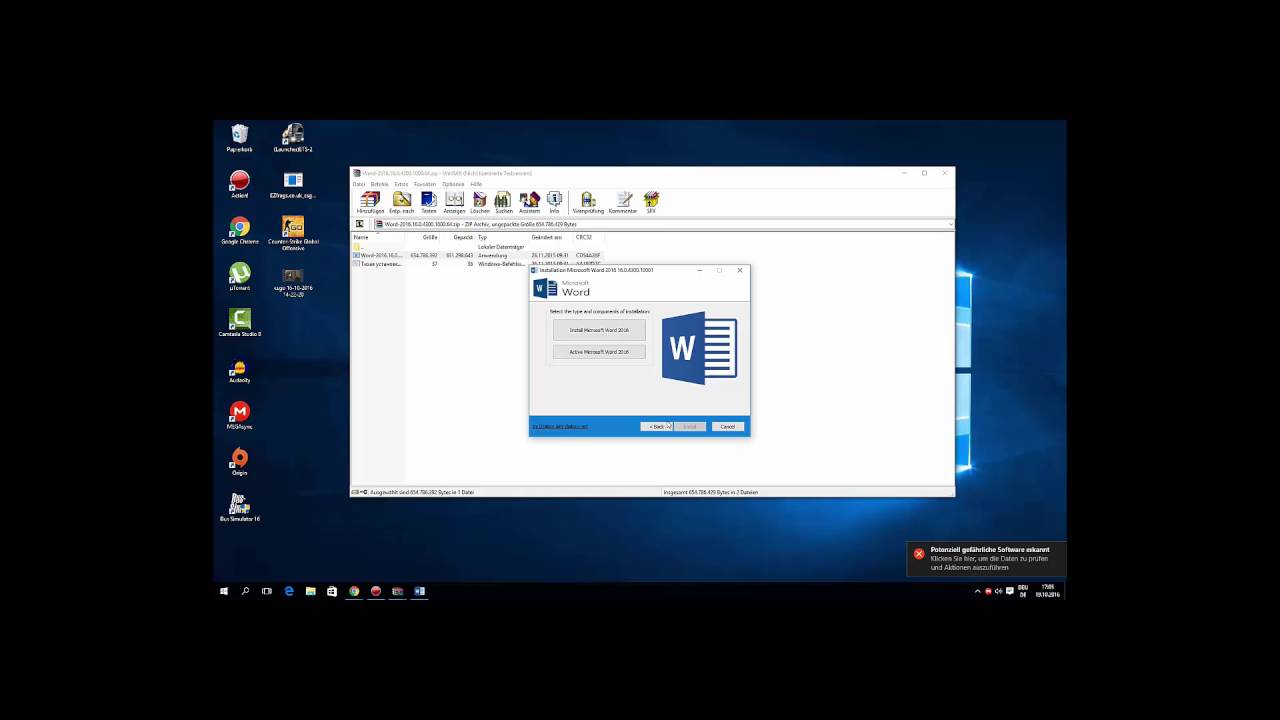The height and width of the screenshot is (720, 1280).
Task: Click Active Microsoft Word 2016 button
Action: pyautogui.click(x=599, y=352)
